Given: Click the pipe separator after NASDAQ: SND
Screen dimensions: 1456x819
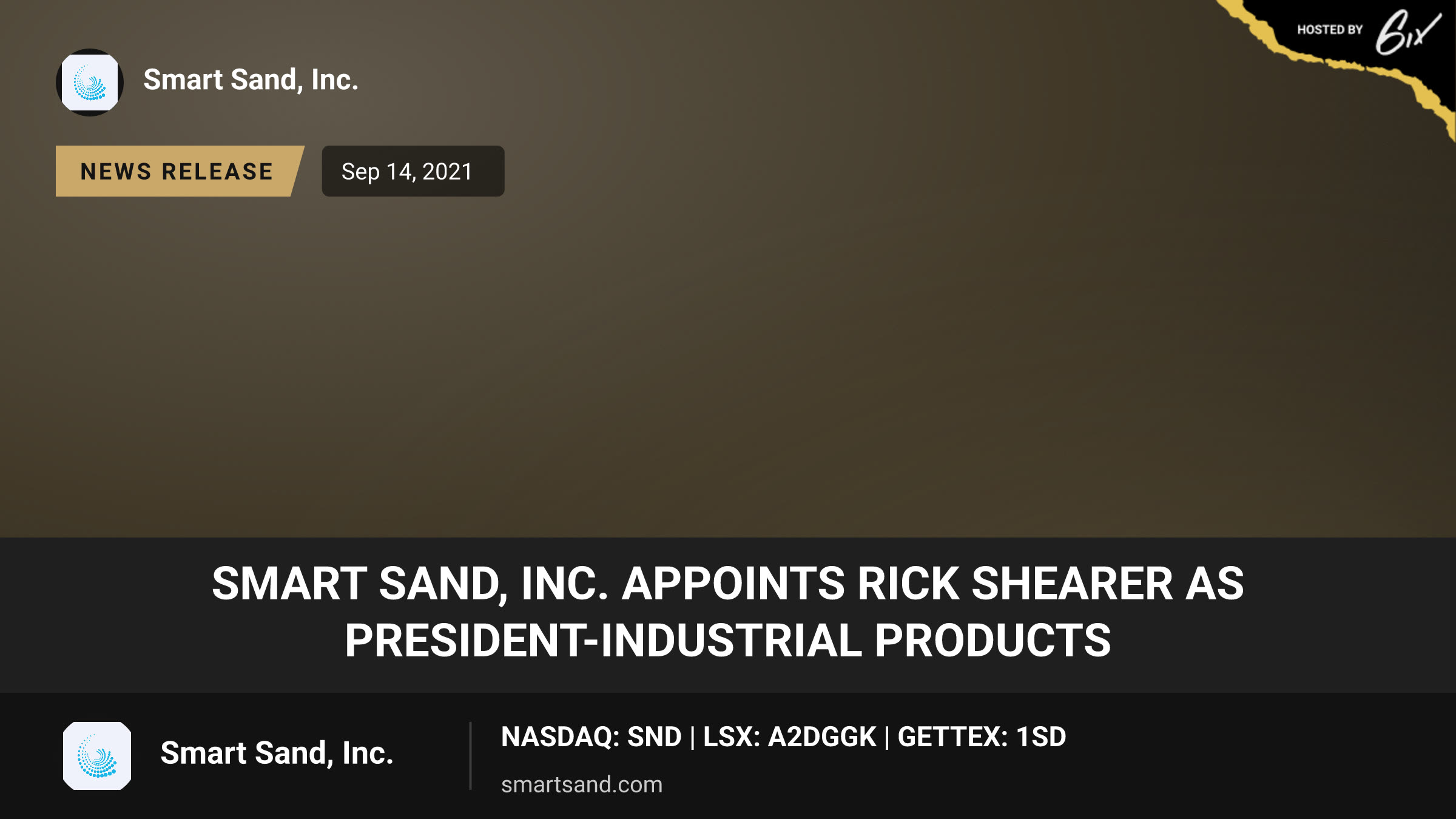Looking at the screenshot, I should click(x=692, y=738).
